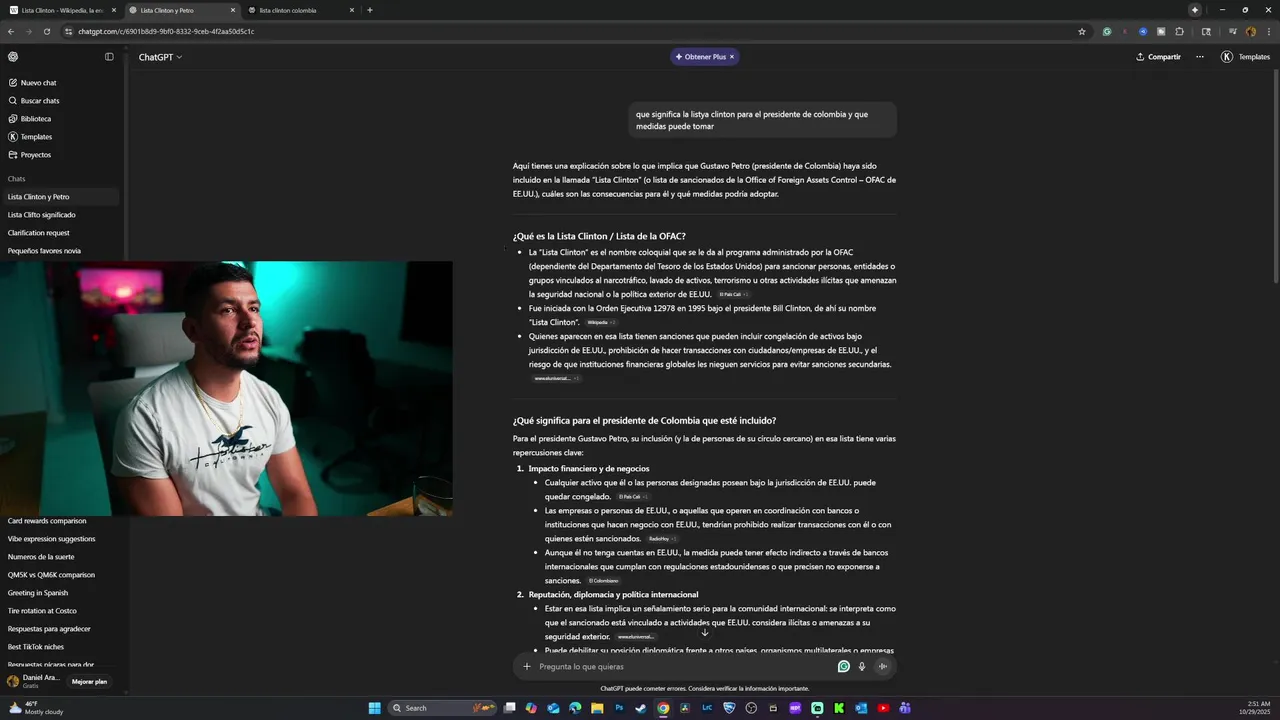Bookmark this page with the star icon
The height and width of the screenshot is (720, 1280).
(1082, 31)
